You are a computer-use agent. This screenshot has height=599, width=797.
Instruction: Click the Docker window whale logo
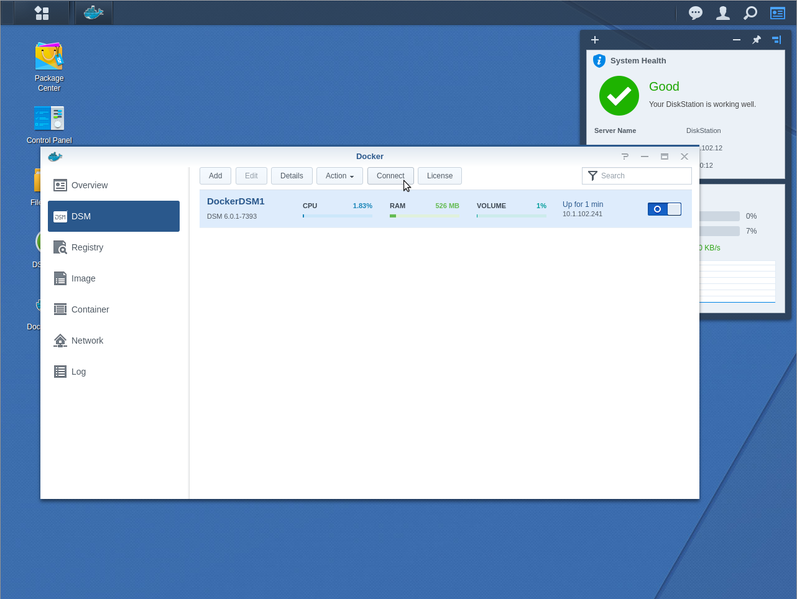tap(55, 157)
